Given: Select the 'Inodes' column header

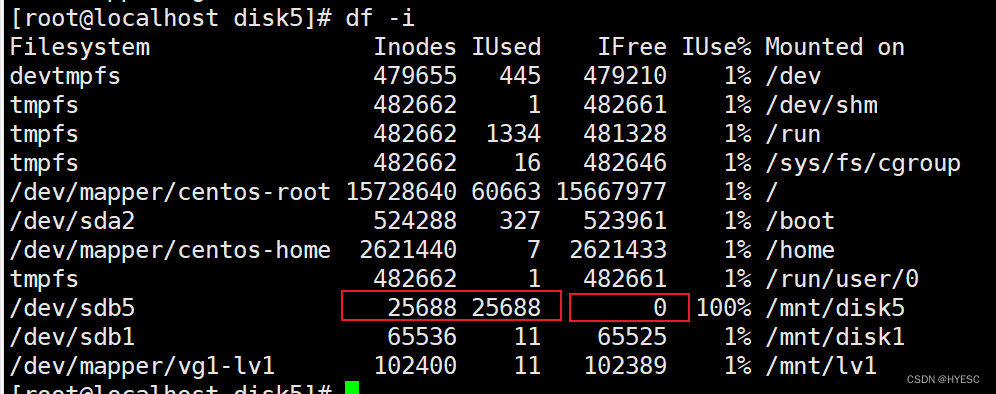Looking at the screenshot, I should coord(415,47).
